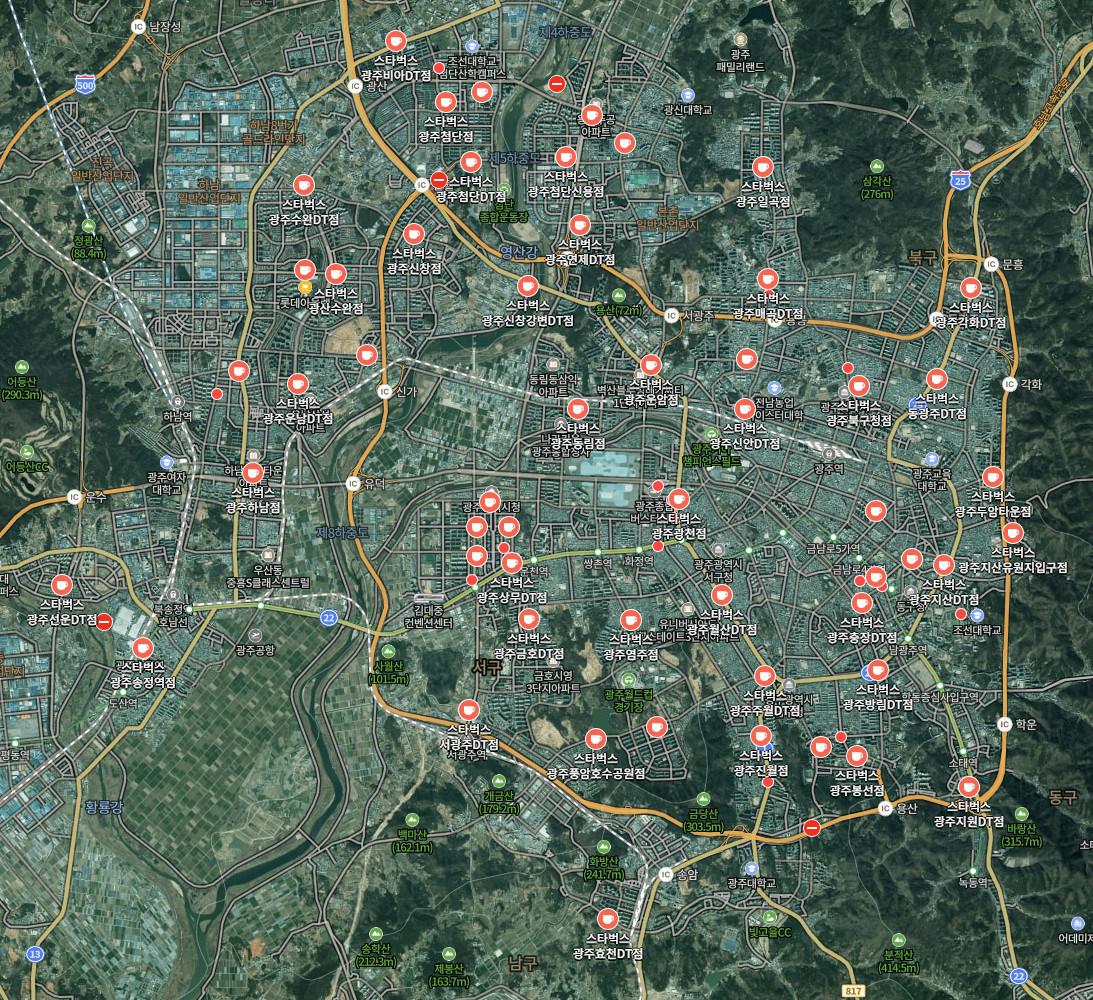Open the 광주두암타운점 Starbucks marker
1093x1000 pixels.
point(993,477)
